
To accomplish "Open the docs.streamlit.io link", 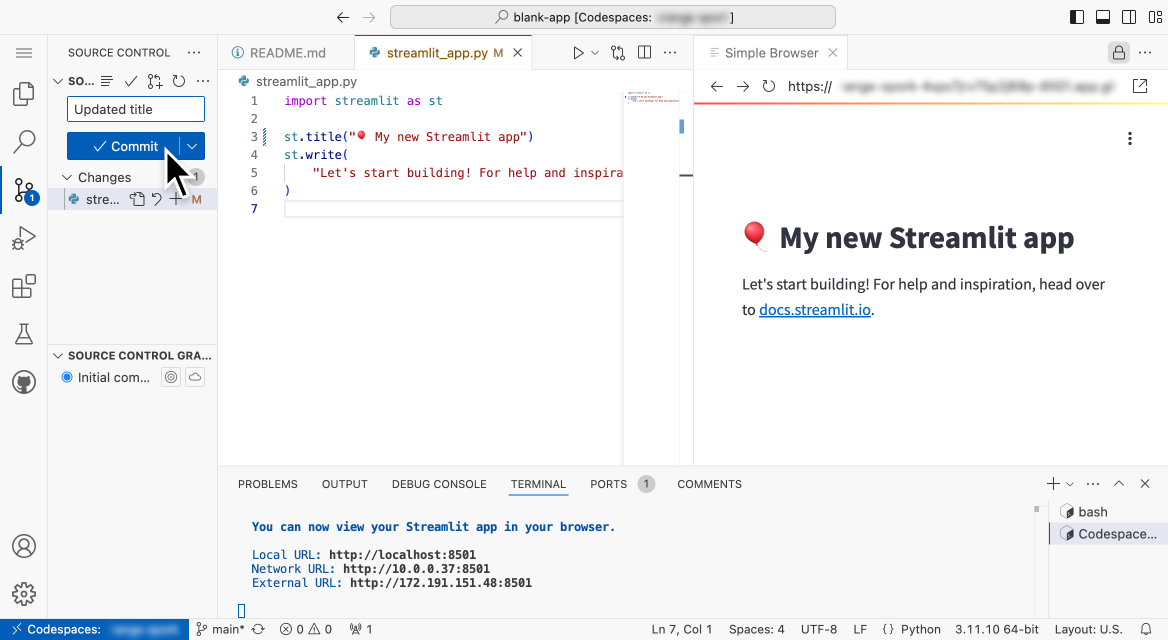I will [x=814, y=310].
